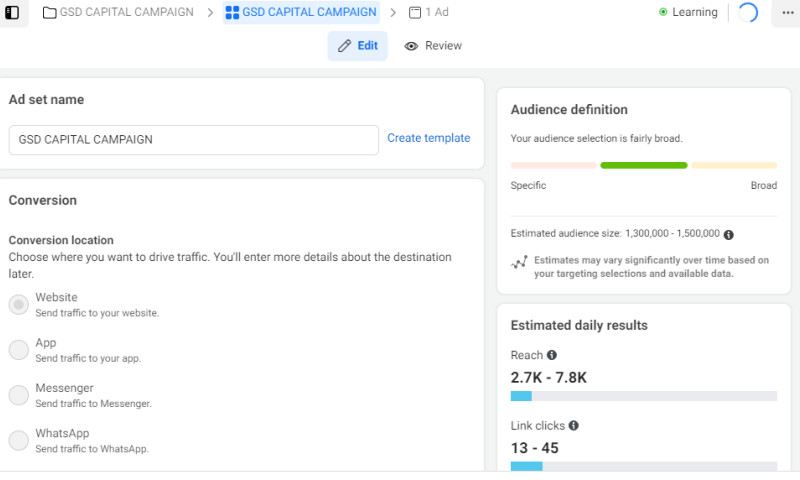Click the Ad set name text field
The width and height of the screenshot is (800, 480).
[x=193, y=140]
